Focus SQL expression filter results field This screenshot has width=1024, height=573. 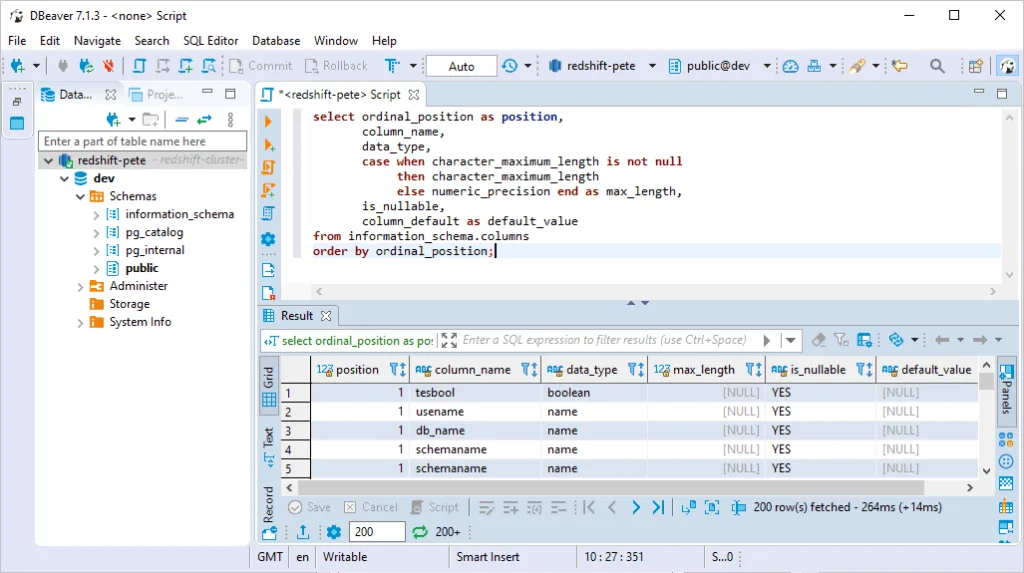tap(604, 340)
